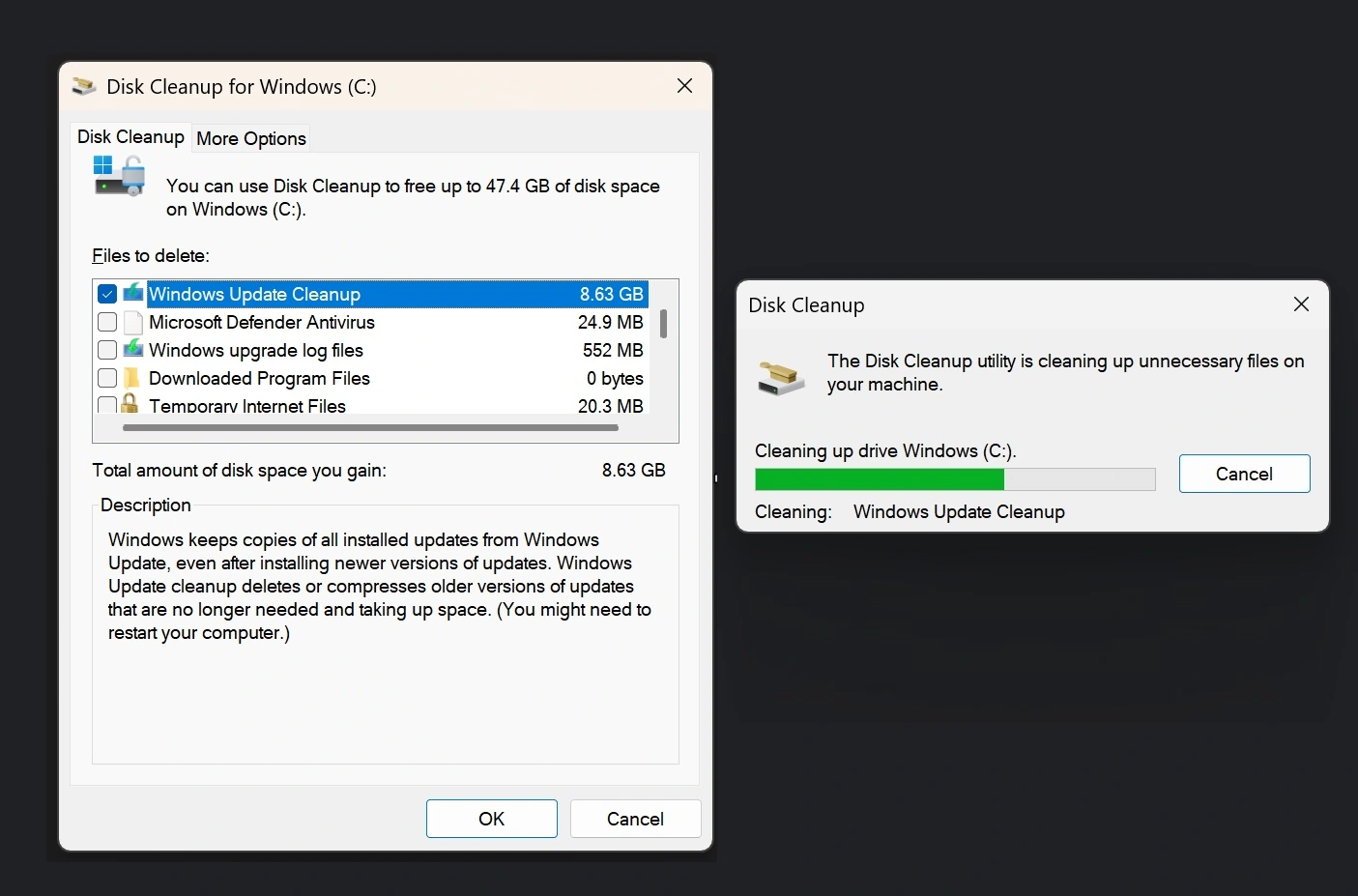Uncheck Windows Update Cleanup
Viewport: 1358px width, 896px height.
[x=106, y=293]
